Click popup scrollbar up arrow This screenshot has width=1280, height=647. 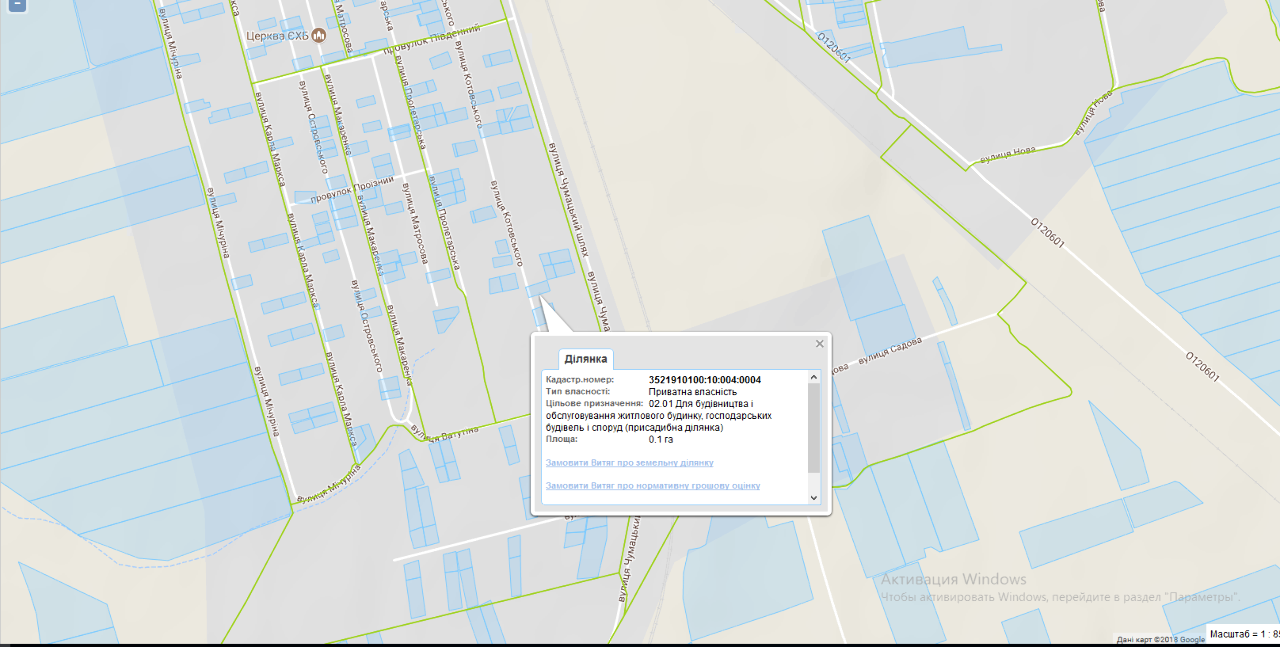click(x=813, y=377)
